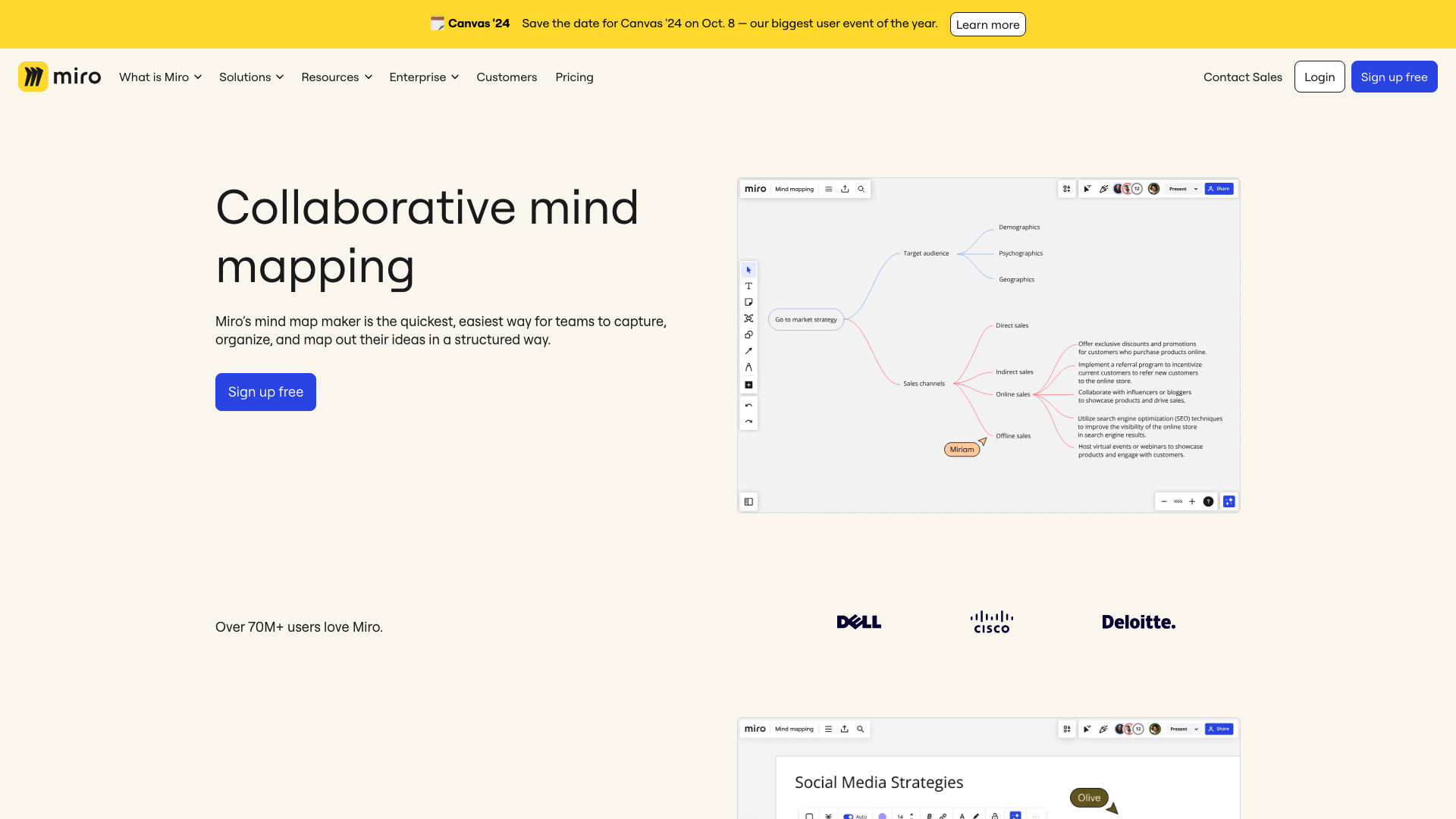Image resolution: width=1456 pixels, height=819 pixels.
Task: Open the reactions party icon in the Go to market board
Action: (1104, 189)
